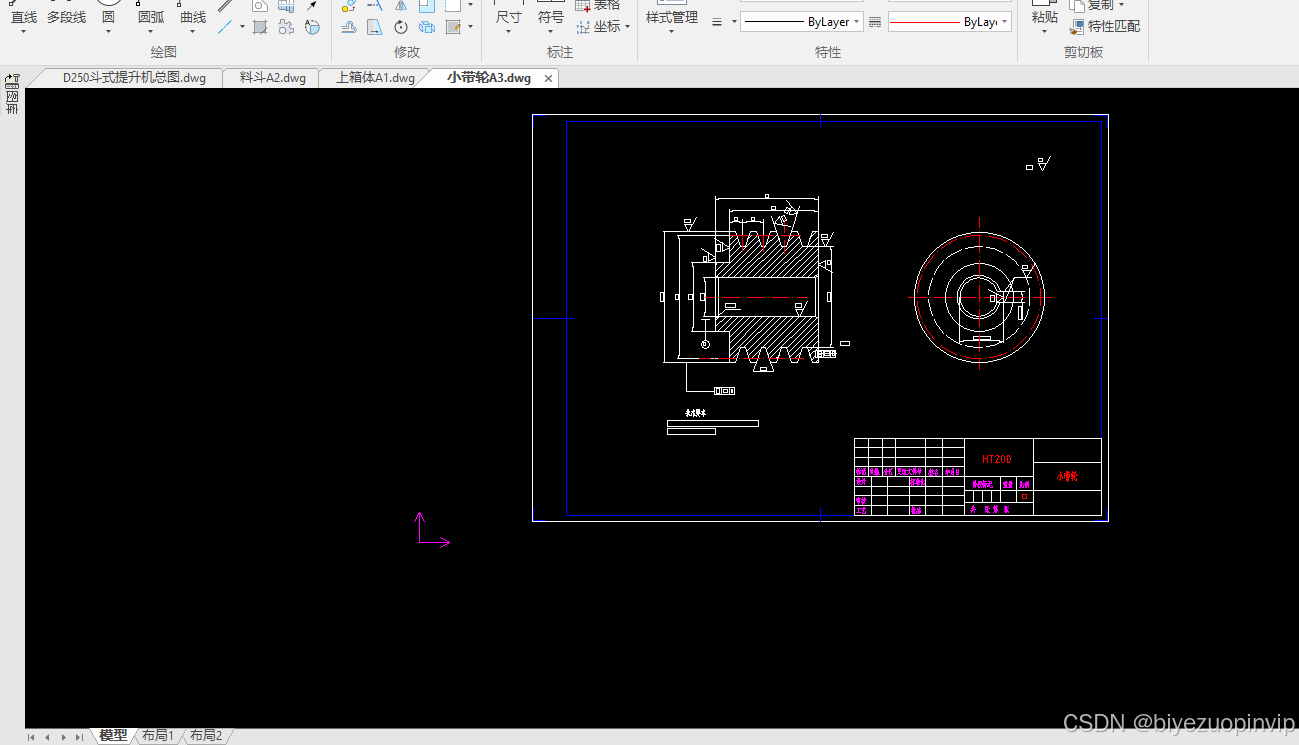Expand the 粘贴 paste dropdown arrow

[1044, 32]
